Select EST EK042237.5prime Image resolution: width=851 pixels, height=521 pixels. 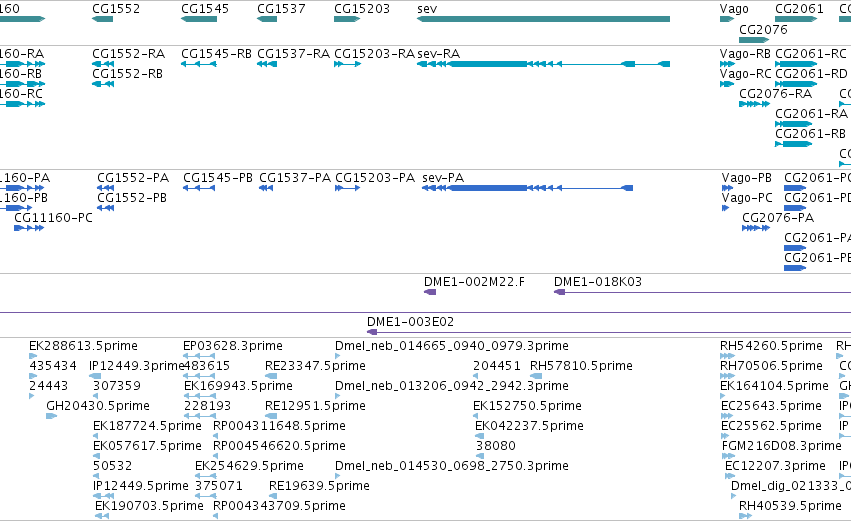click(x=478, y=436)
